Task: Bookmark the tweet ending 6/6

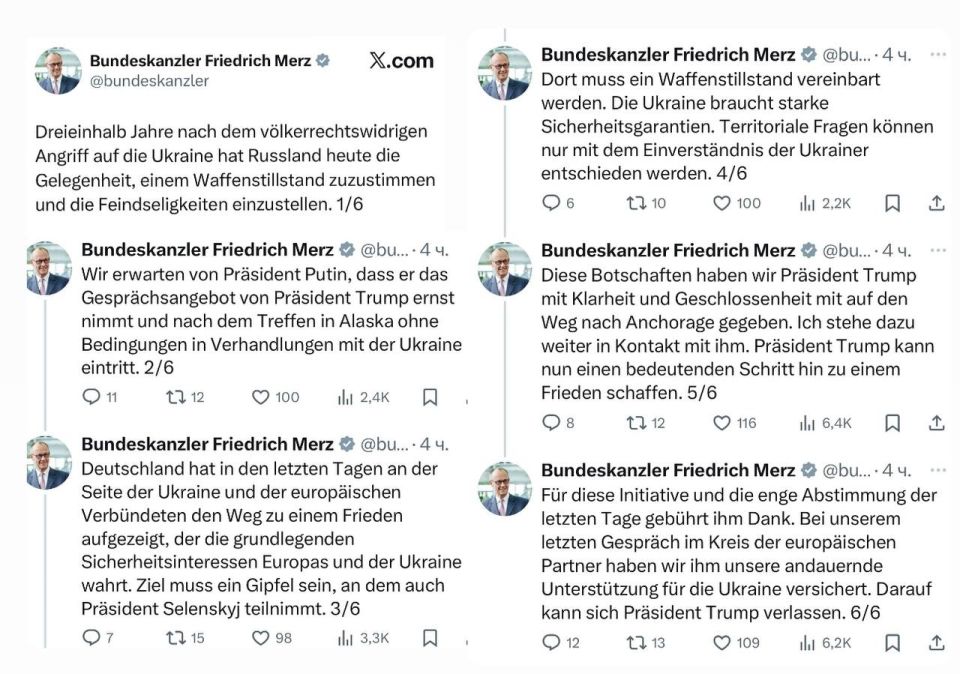Action: (892, 642)
